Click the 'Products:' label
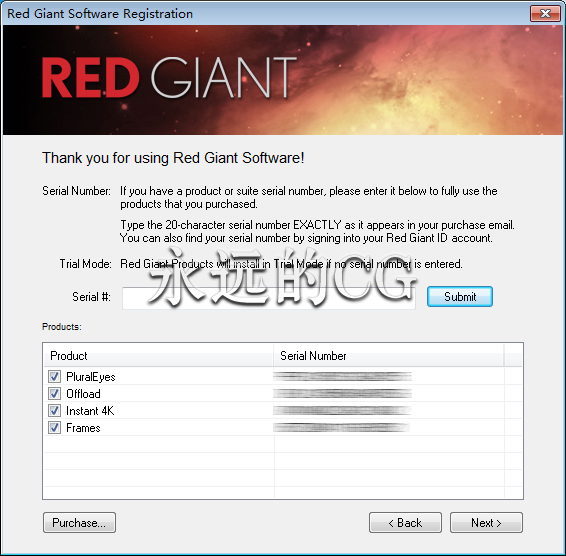Screen dimensions: 566x556 coord(62,327)
